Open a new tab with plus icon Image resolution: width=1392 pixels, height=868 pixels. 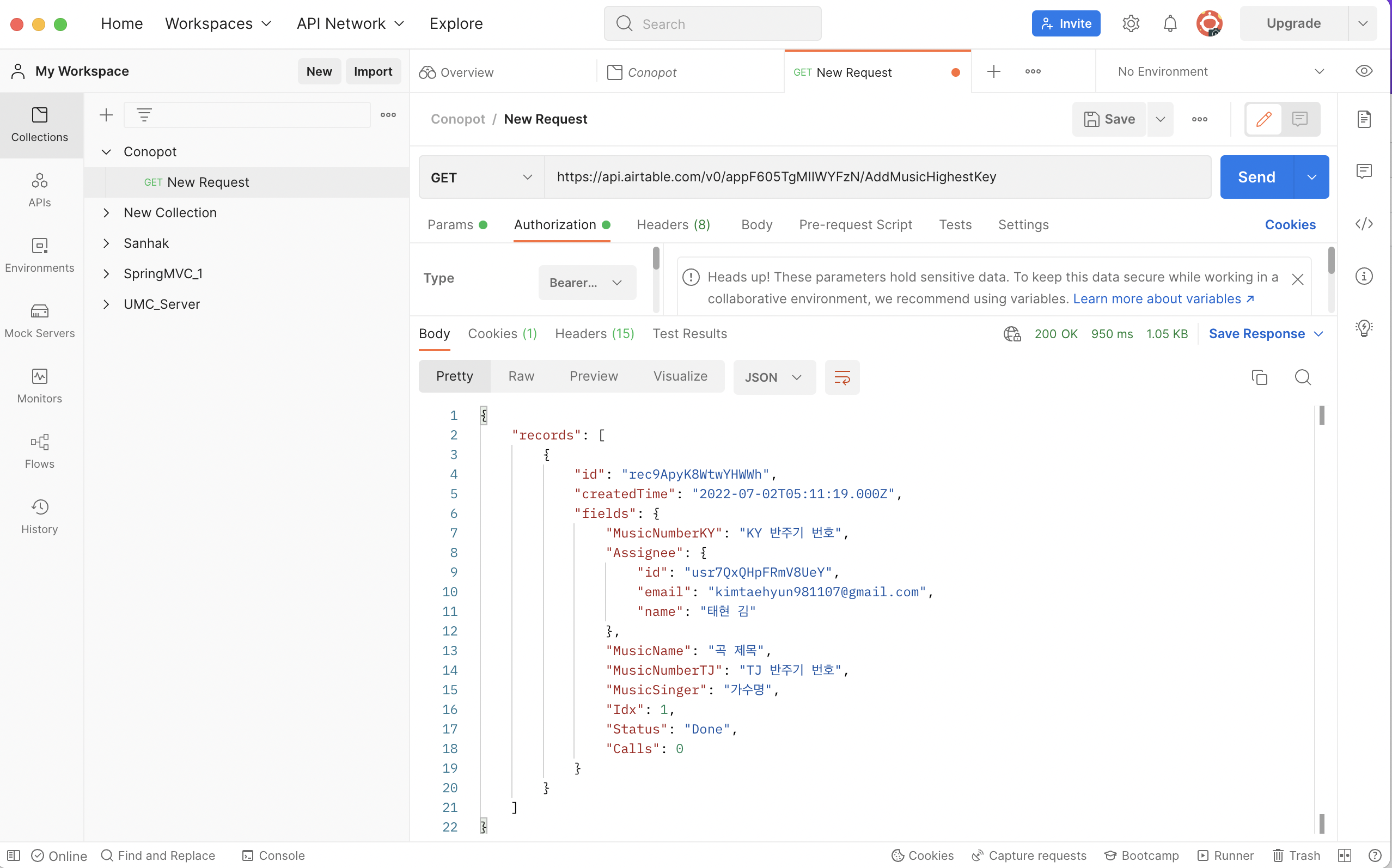[994, 71]
